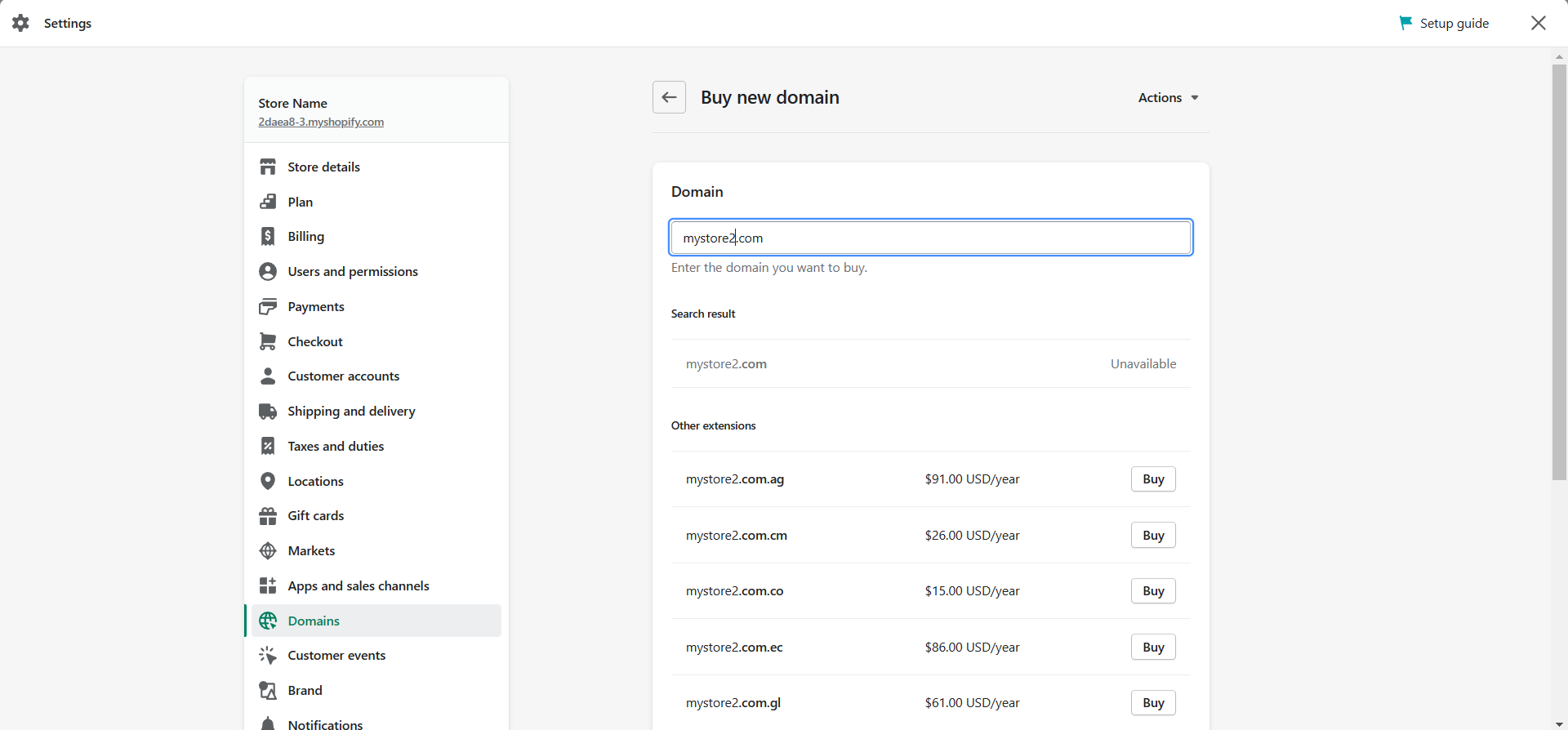Click the Domains globe icon
The height and width of the screenshot is (730, 1568).
[x=268, y=621]
